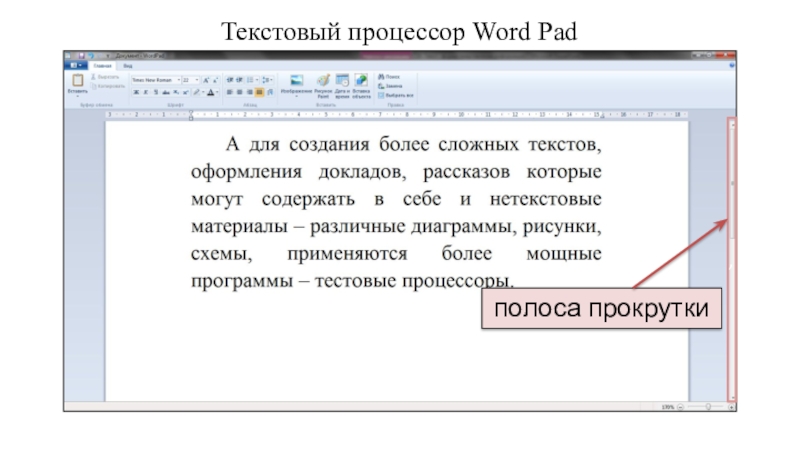Align text center
The image size is (800, 450).
[239, 92]
